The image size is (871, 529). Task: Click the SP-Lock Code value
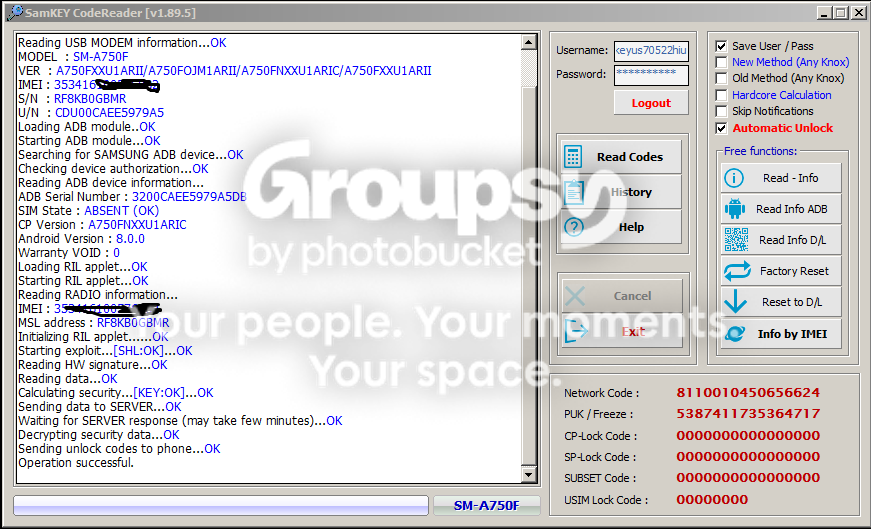(748, 457)
